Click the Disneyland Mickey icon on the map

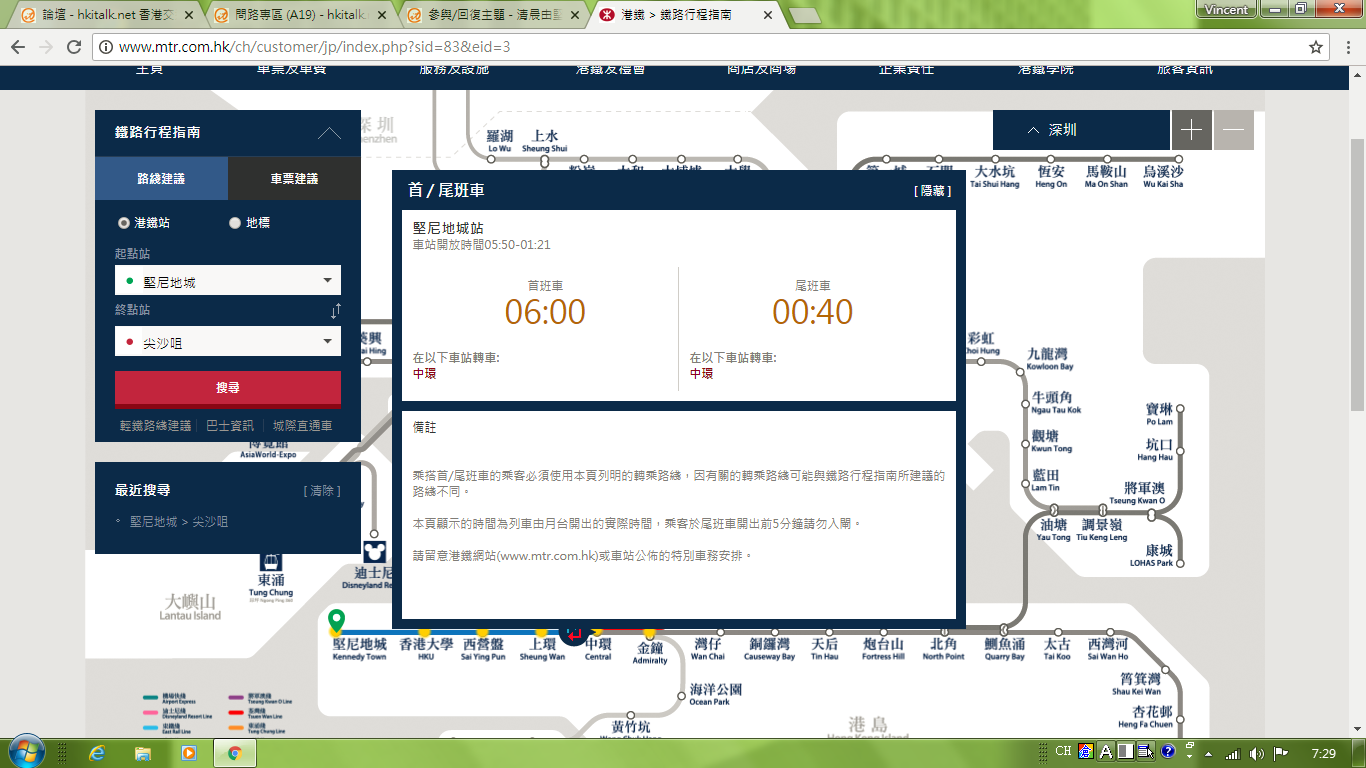point(373,551)
